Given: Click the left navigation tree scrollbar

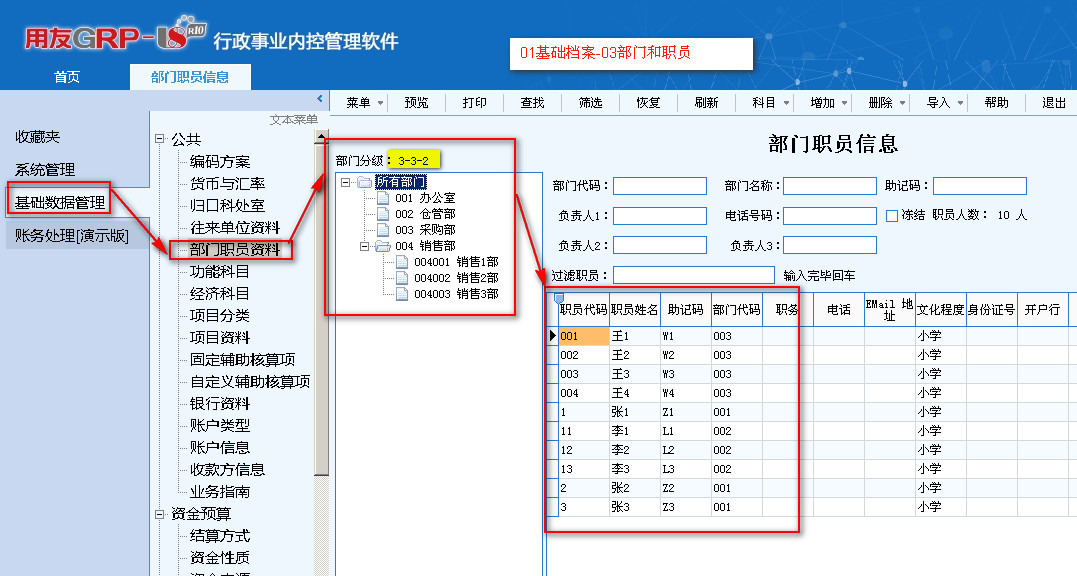Looking at the screenshot, I should (x=322, y=300).
